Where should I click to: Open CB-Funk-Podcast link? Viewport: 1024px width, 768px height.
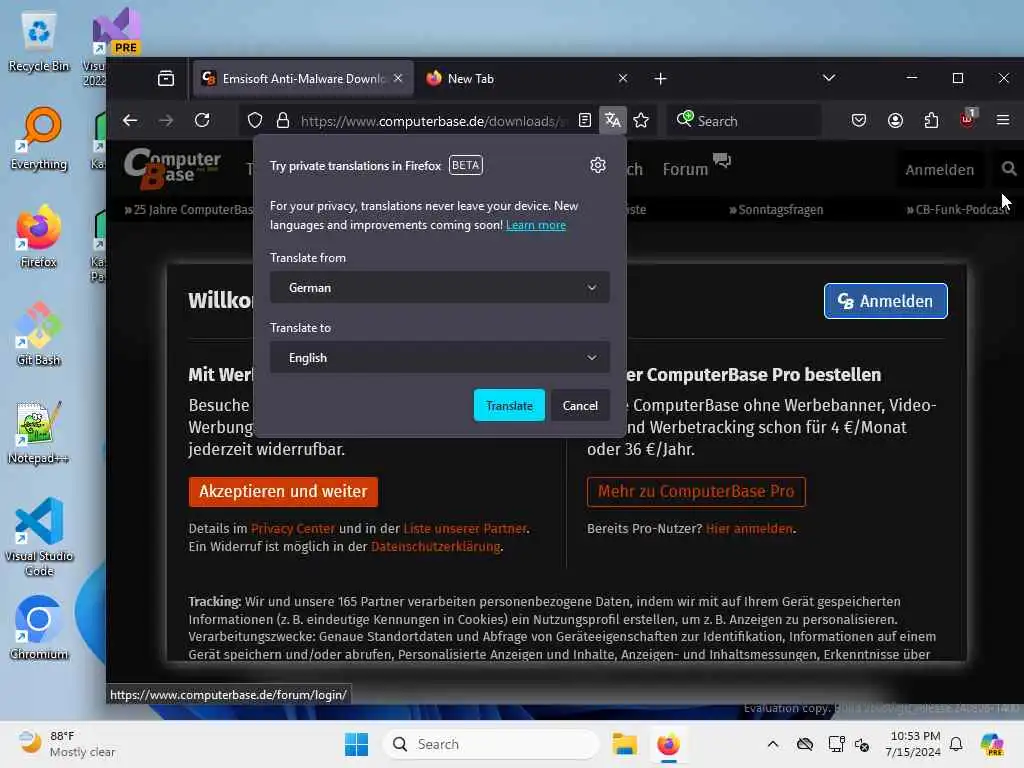pyautogui.click(x=957, y=210)
